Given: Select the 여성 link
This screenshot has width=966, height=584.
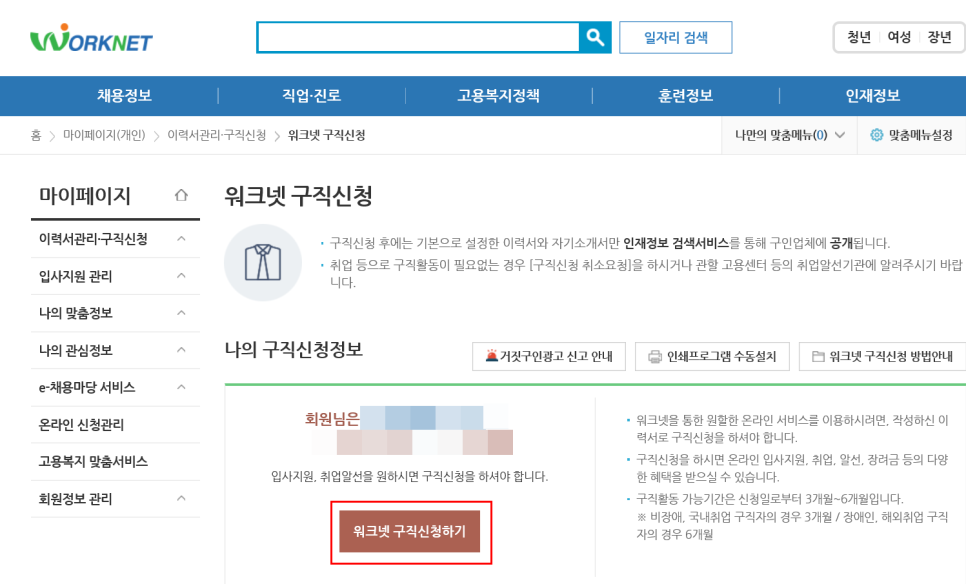Looking at the screenshot, I should [899, 38].
